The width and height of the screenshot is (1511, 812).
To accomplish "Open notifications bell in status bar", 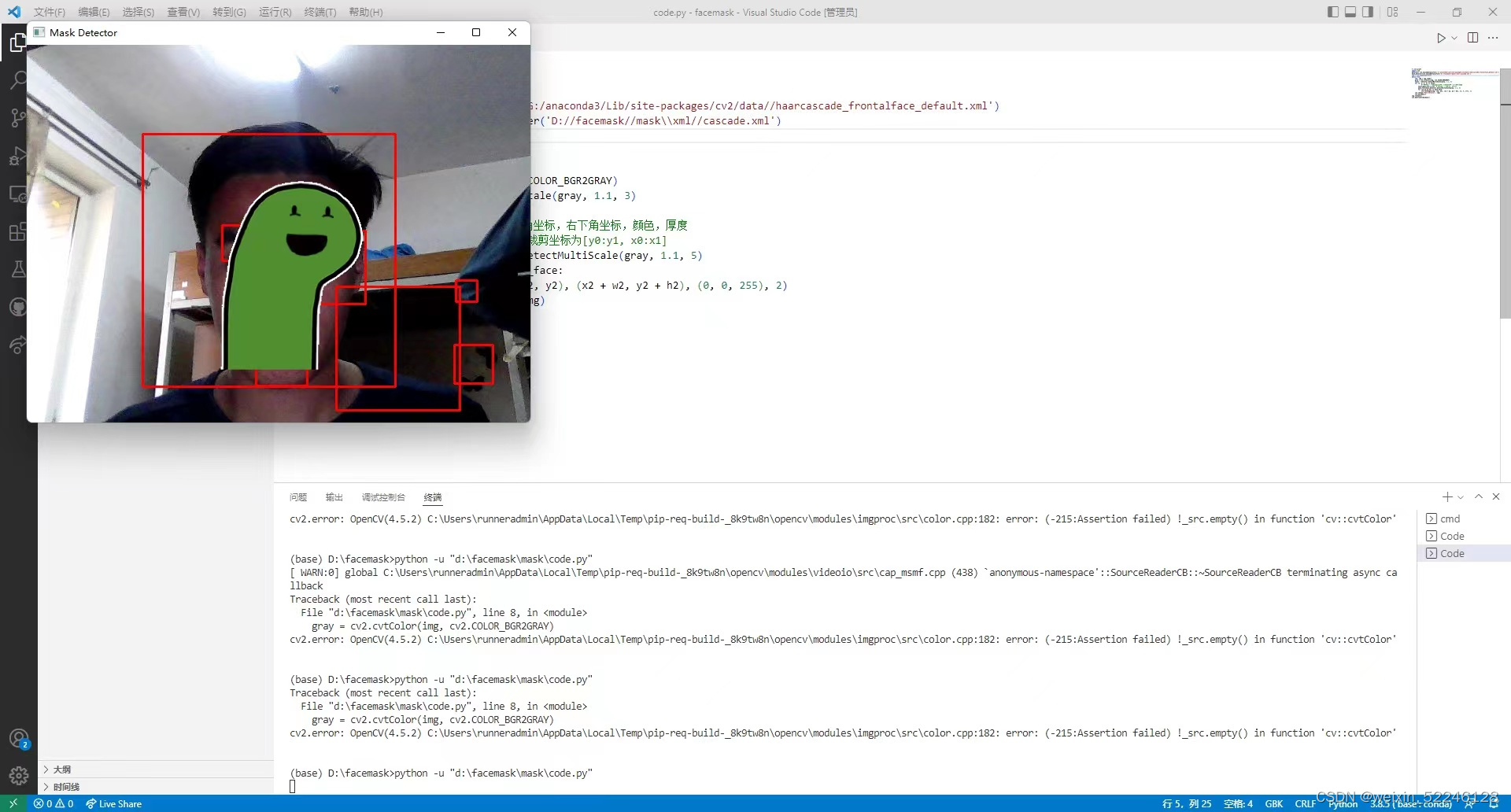I will (x=1494, y=803).
